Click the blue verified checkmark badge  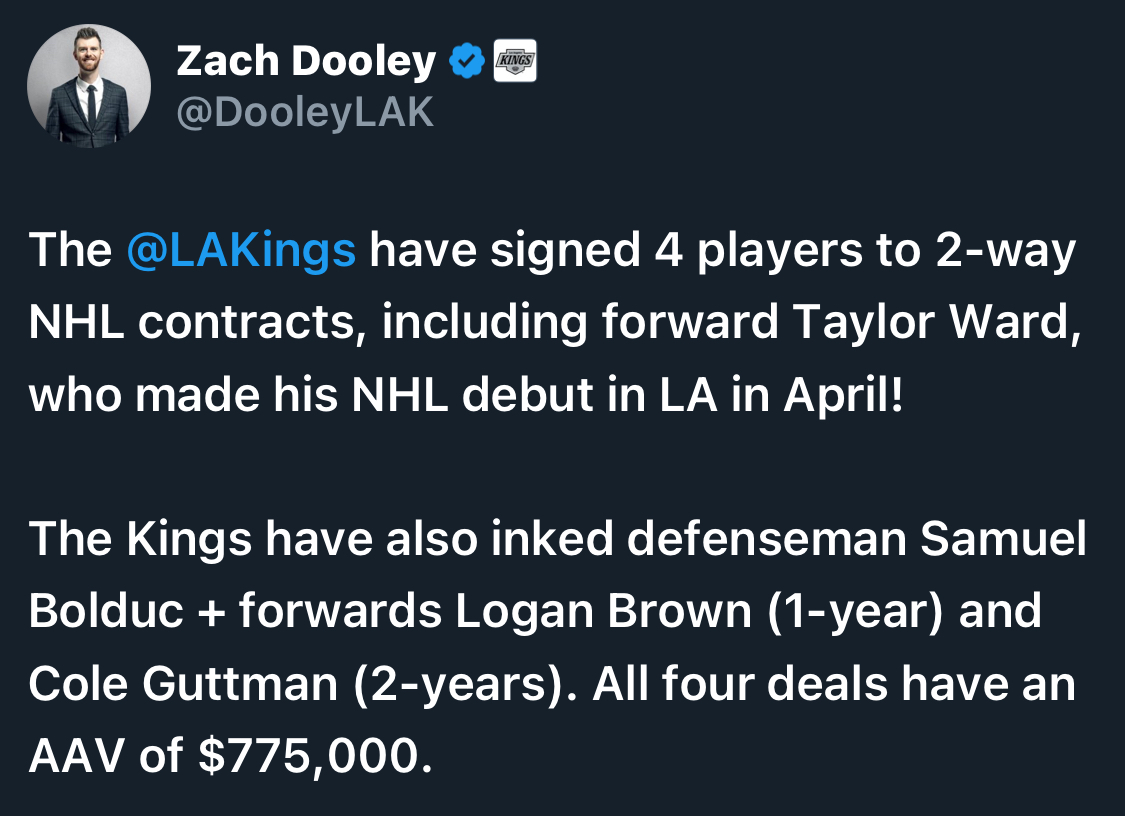[x=467, y=61]
